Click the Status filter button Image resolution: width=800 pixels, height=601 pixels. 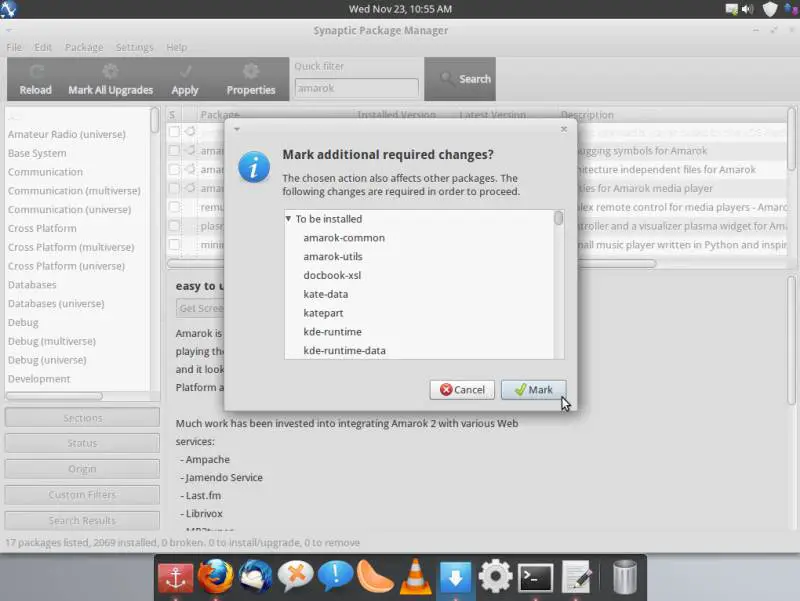pyautogui.click(x=82, y=443)
